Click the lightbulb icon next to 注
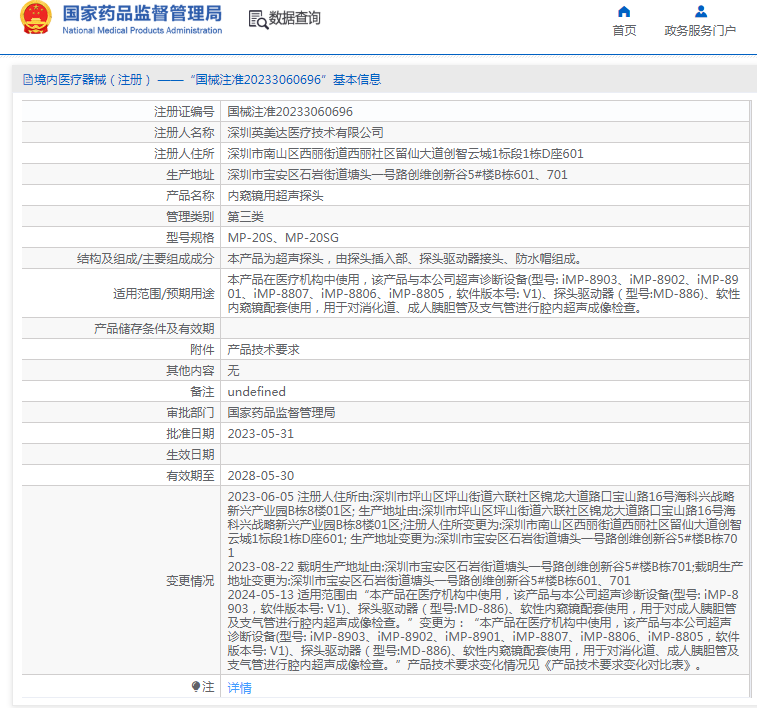The width and height of the screenshot is (757, 708). click(196, 686)
